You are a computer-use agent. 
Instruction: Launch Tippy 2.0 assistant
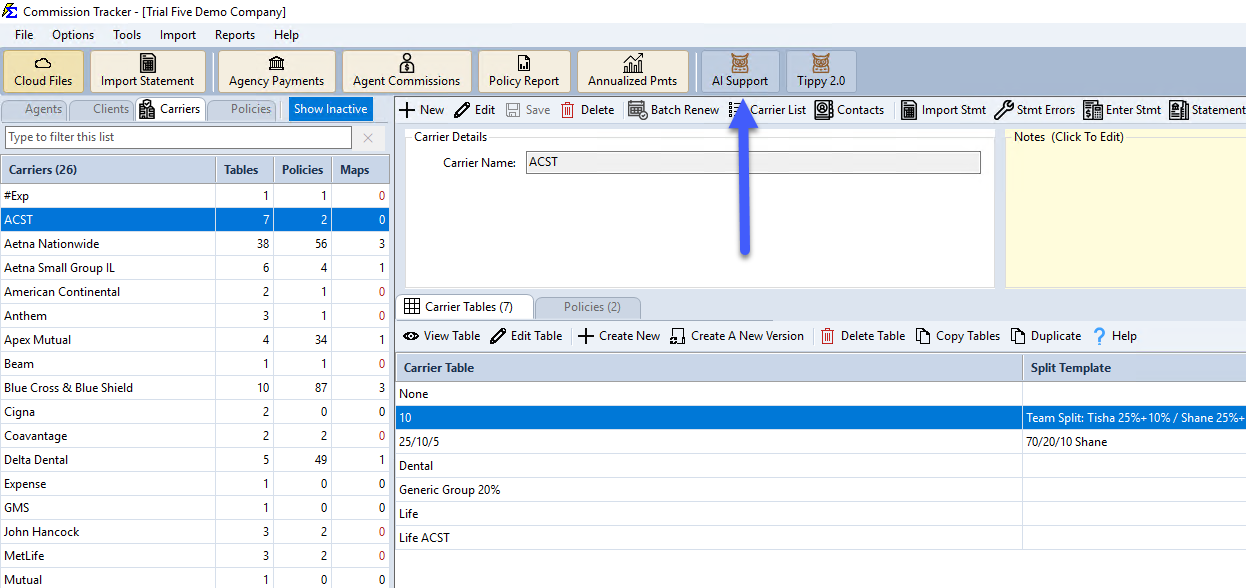click(x=821, y=71)
